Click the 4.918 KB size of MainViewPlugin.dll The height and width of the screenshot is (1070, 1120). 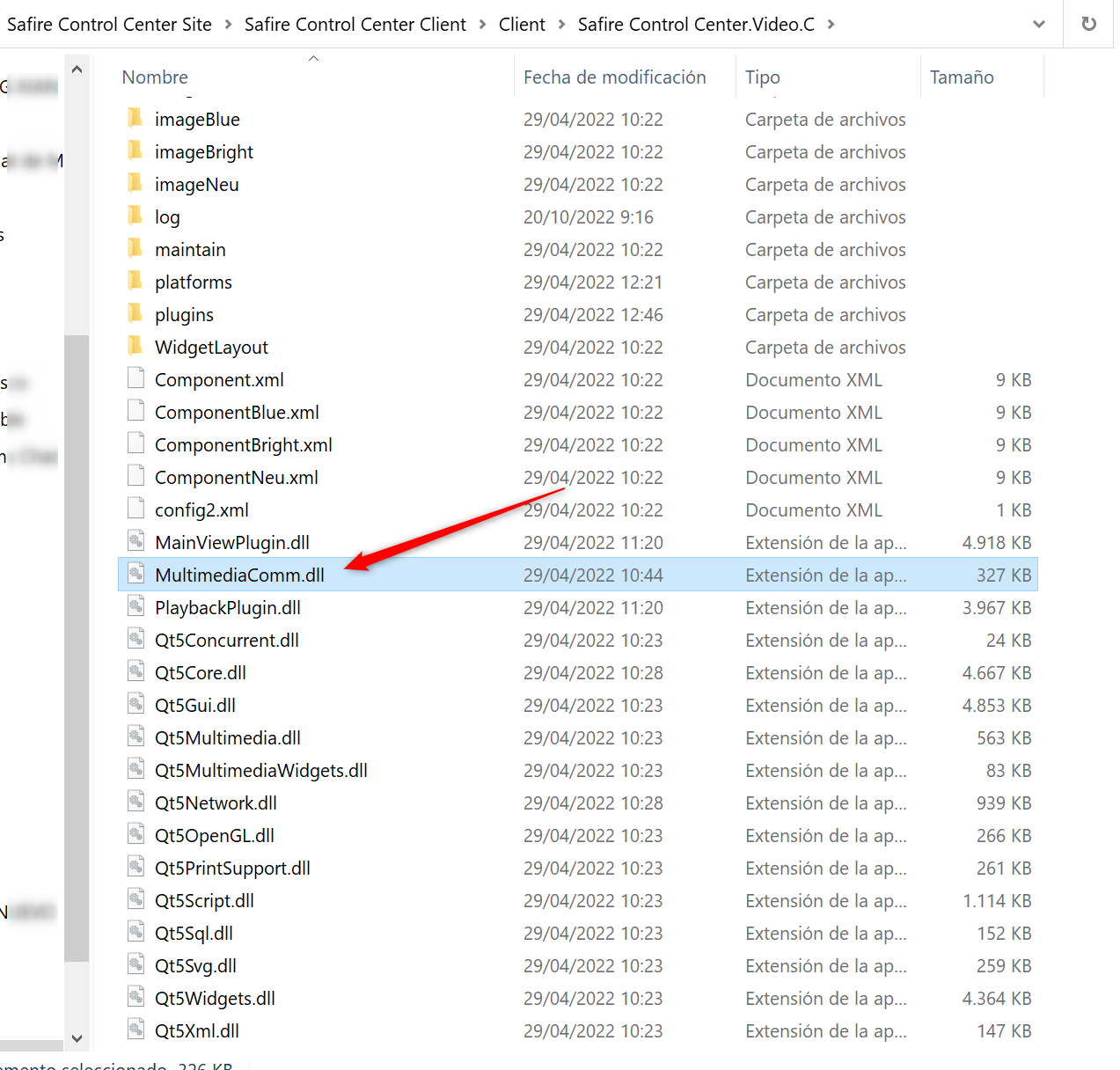point(997,543)
